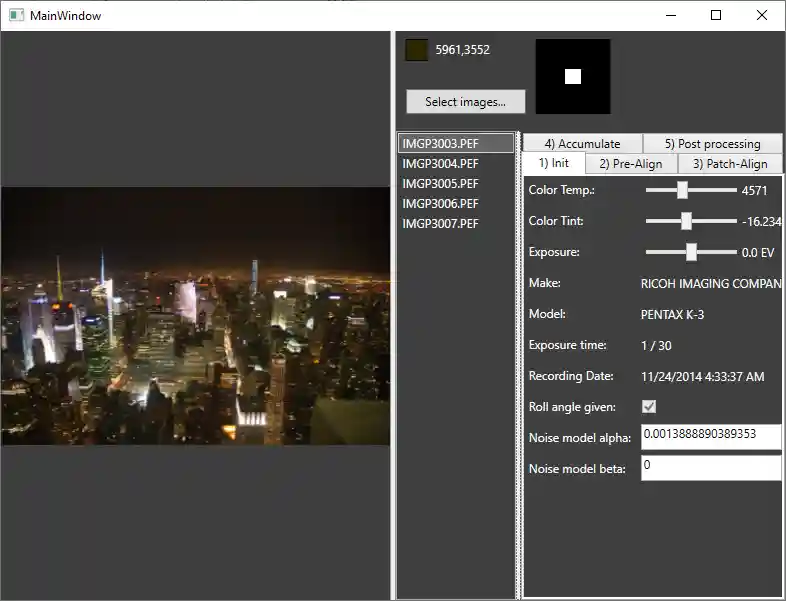Viewport: 786px width, 601px height.
Task: Click the Noise model alpha field
Action: [x=710, y=437]
